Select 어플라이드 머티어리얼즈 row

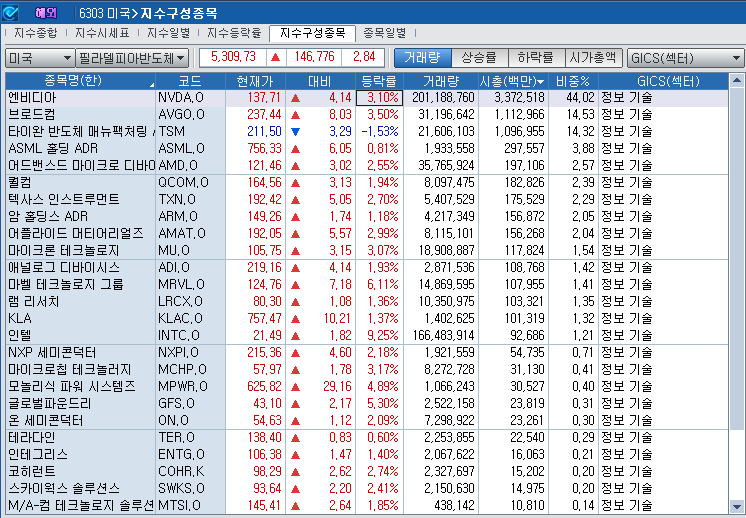coord(366,234)
